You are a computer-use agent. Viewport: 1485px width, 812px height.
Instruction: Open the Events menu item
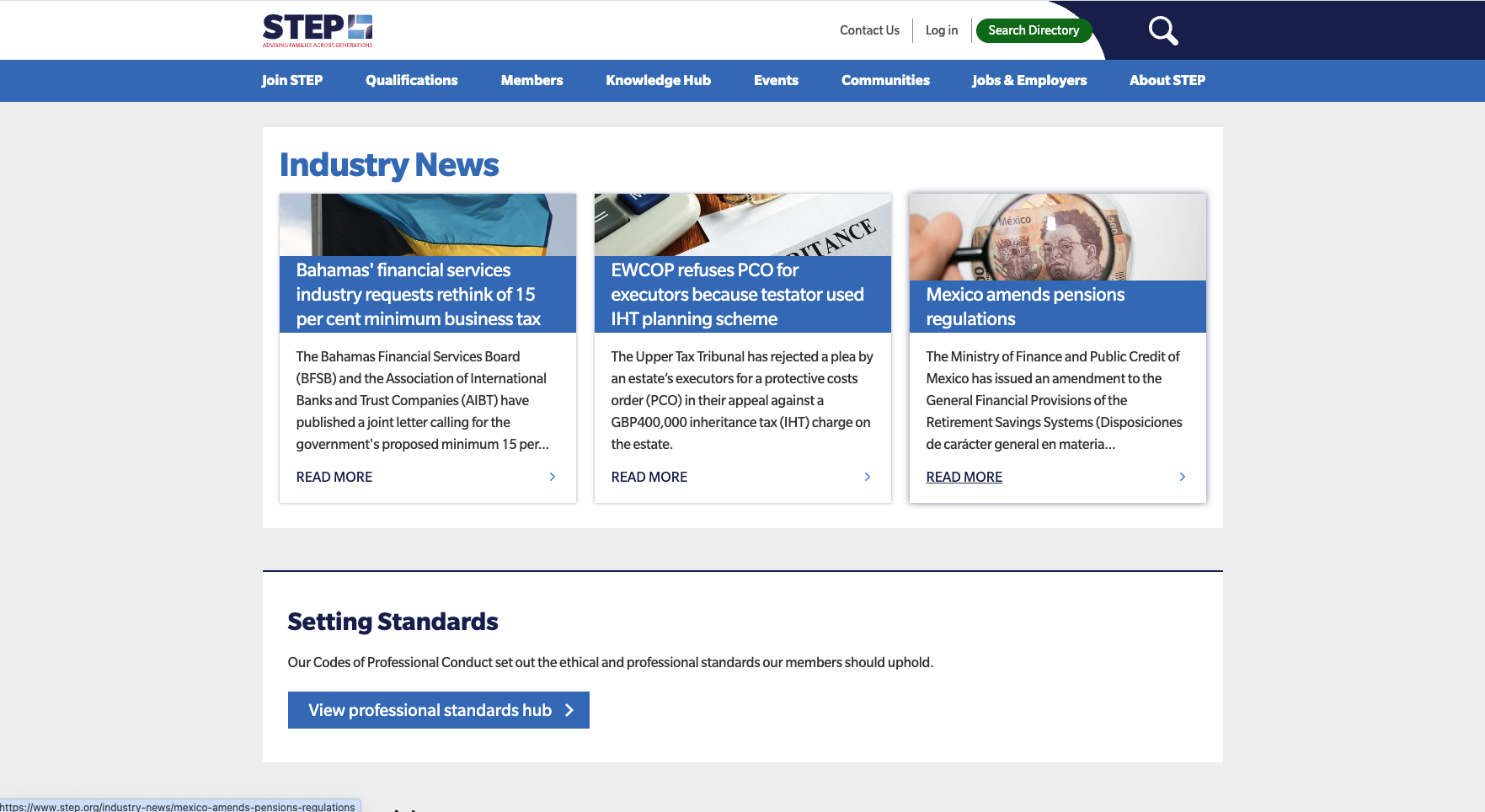tap(776, 80)
